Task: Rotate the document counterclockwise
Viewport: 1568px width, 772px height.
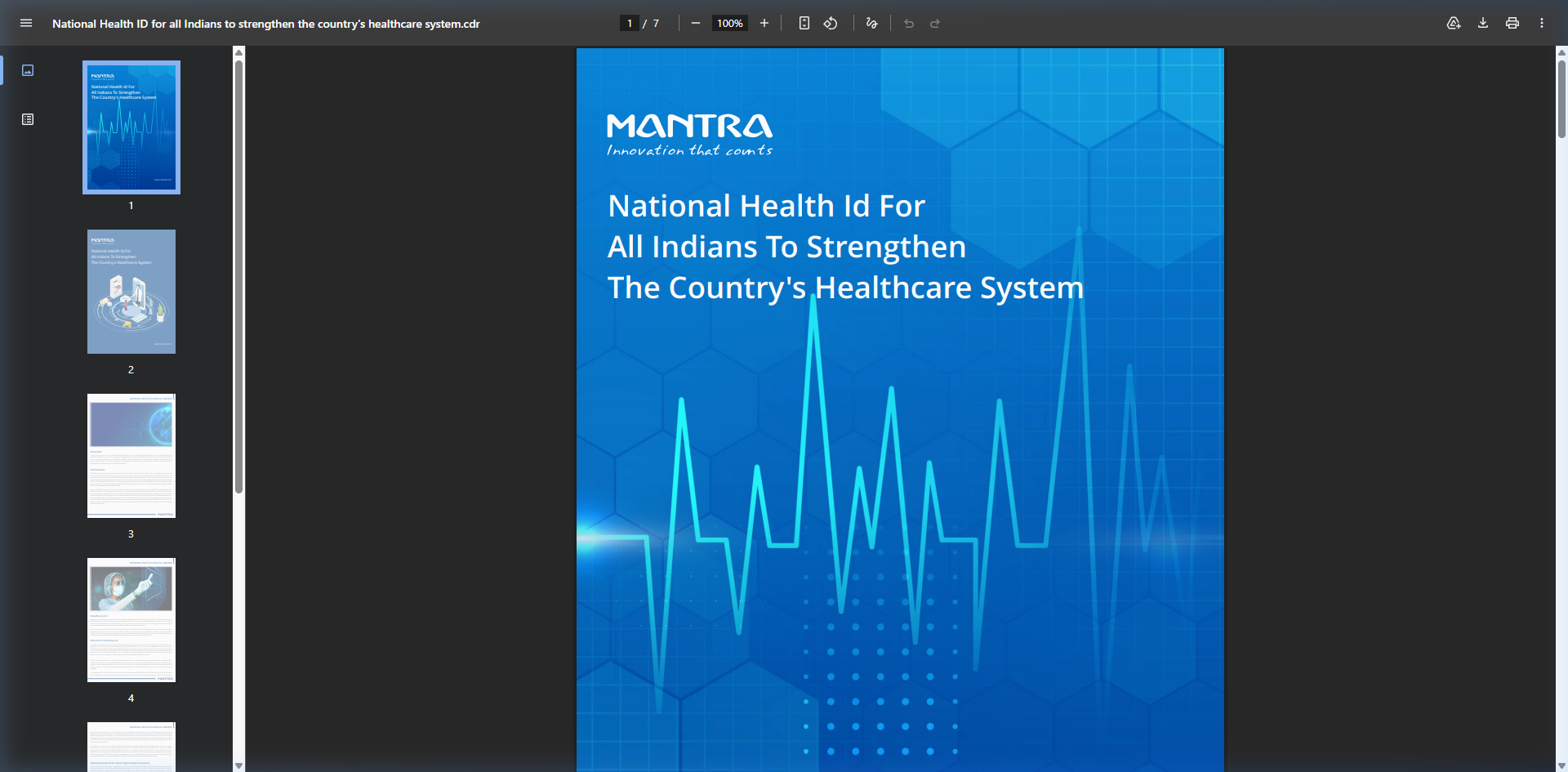Action: 831,23
